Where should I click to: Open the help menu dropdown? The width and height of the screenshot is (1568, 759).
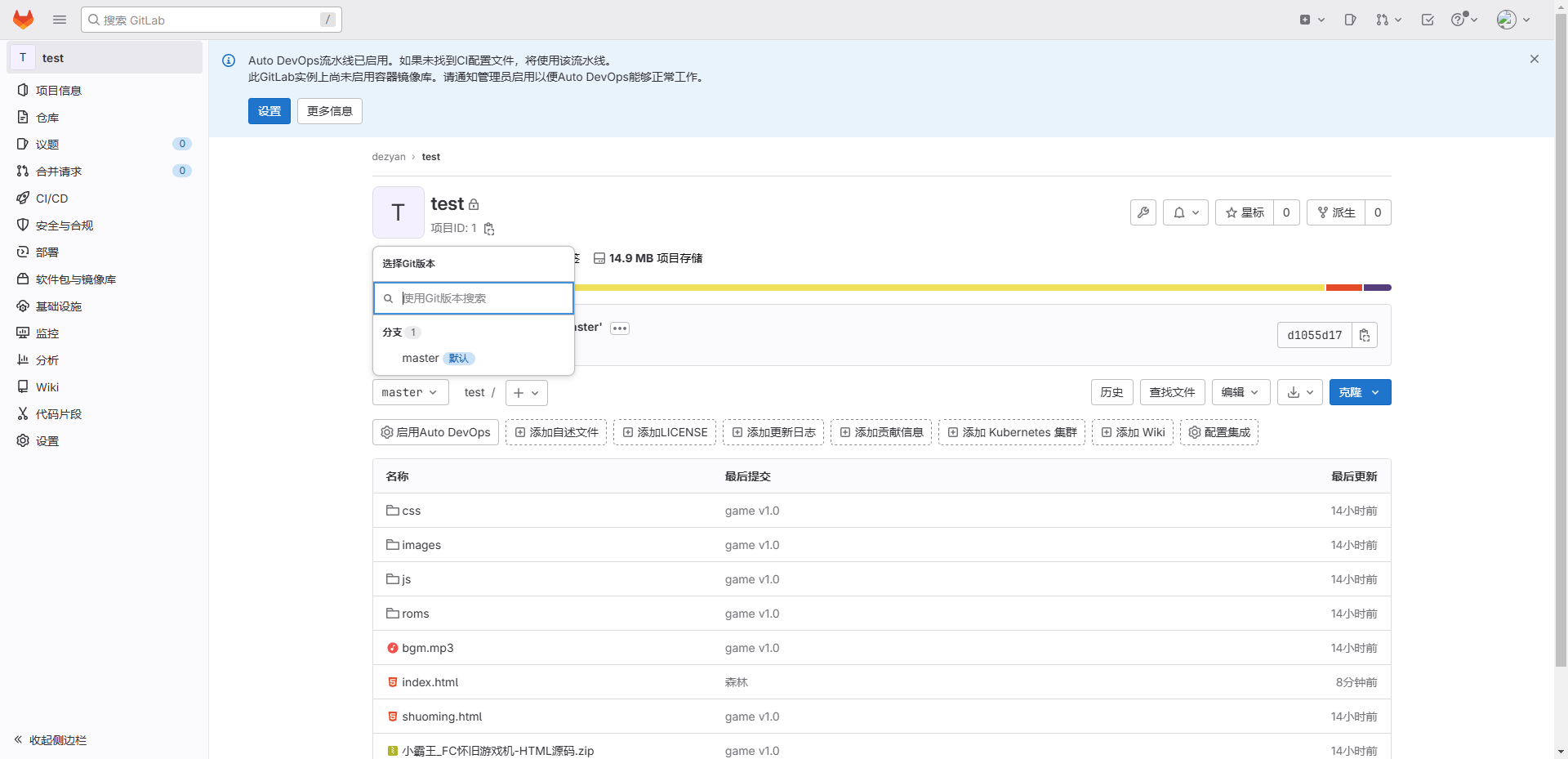(x=1464, y=20)
